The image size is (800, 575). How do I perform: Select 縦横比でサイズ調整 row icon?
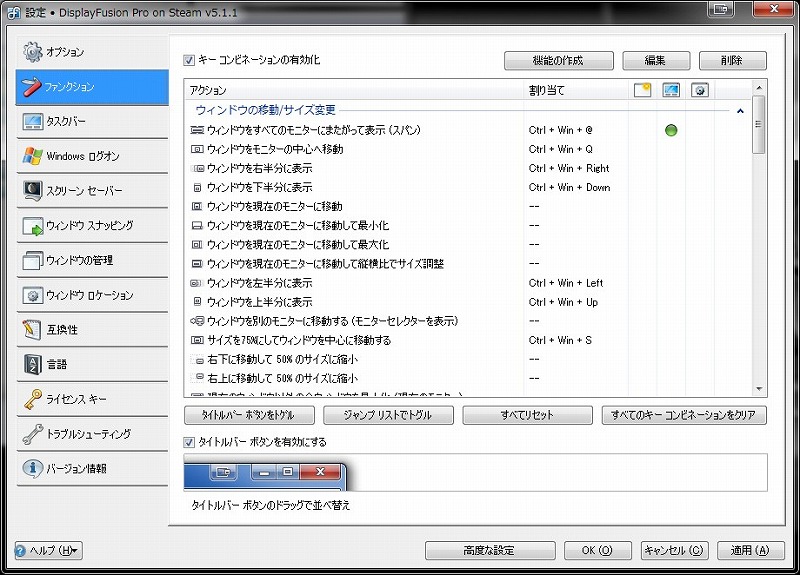pos(197,264)
